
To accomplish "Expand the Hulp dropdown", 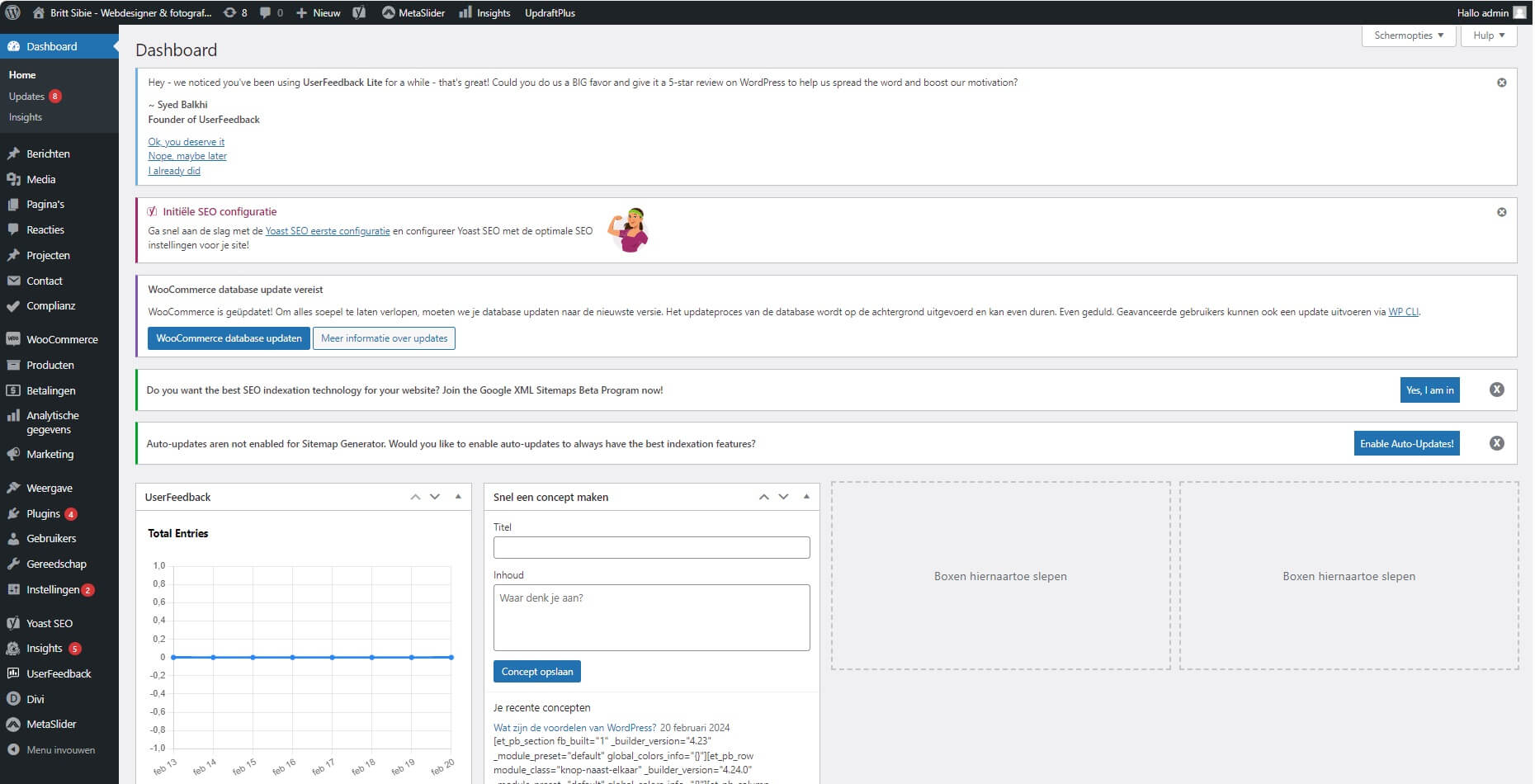I will [1488, 35].
